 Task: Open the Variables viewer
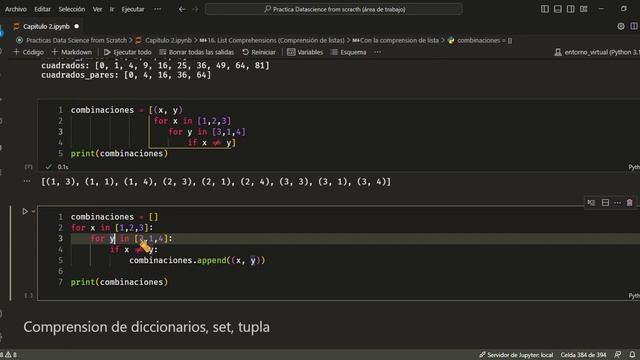pyautogui.click(x=305, y=52)
